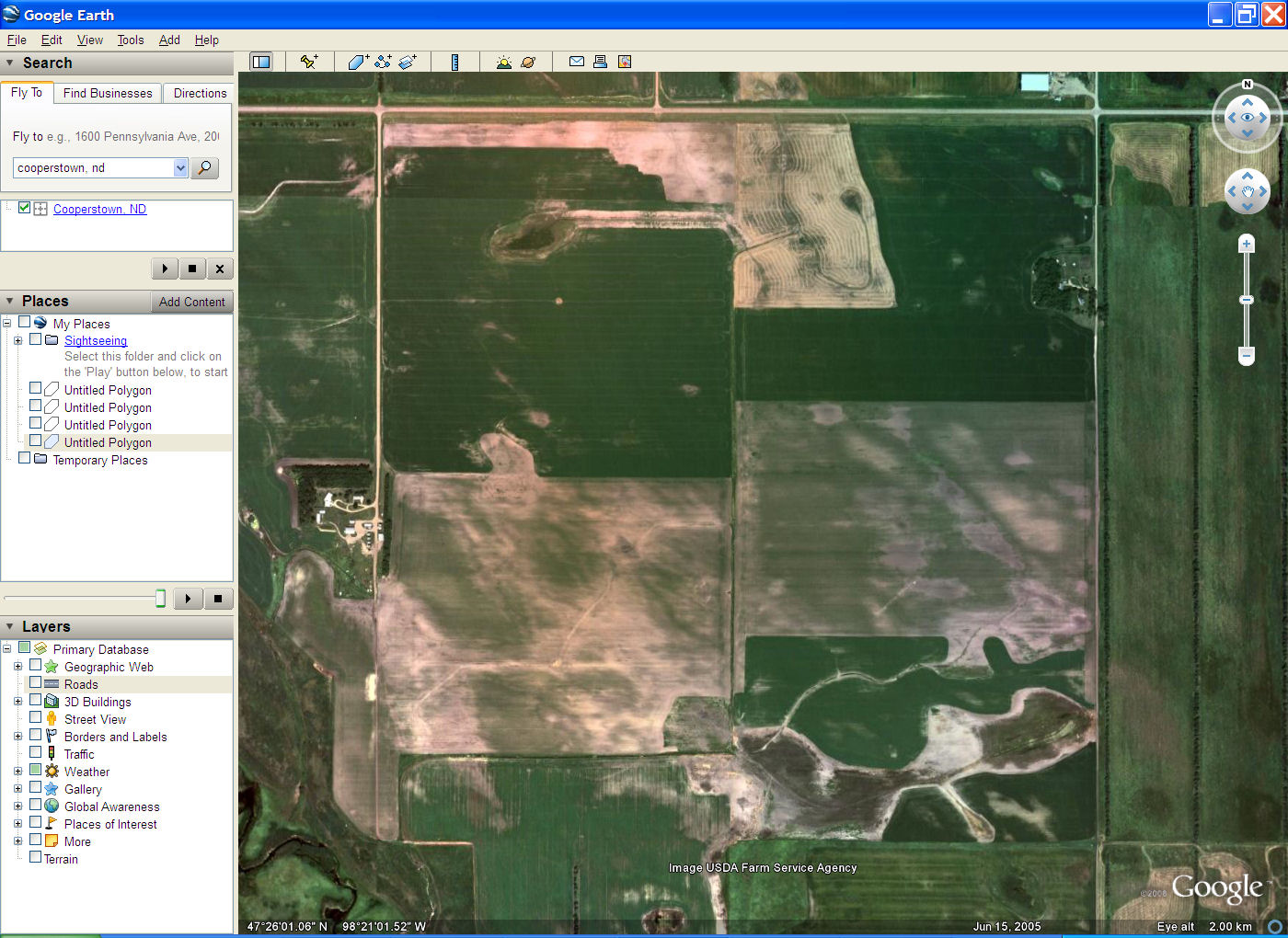Check the Temporary Places checkbox

click(x=25, y=458)
